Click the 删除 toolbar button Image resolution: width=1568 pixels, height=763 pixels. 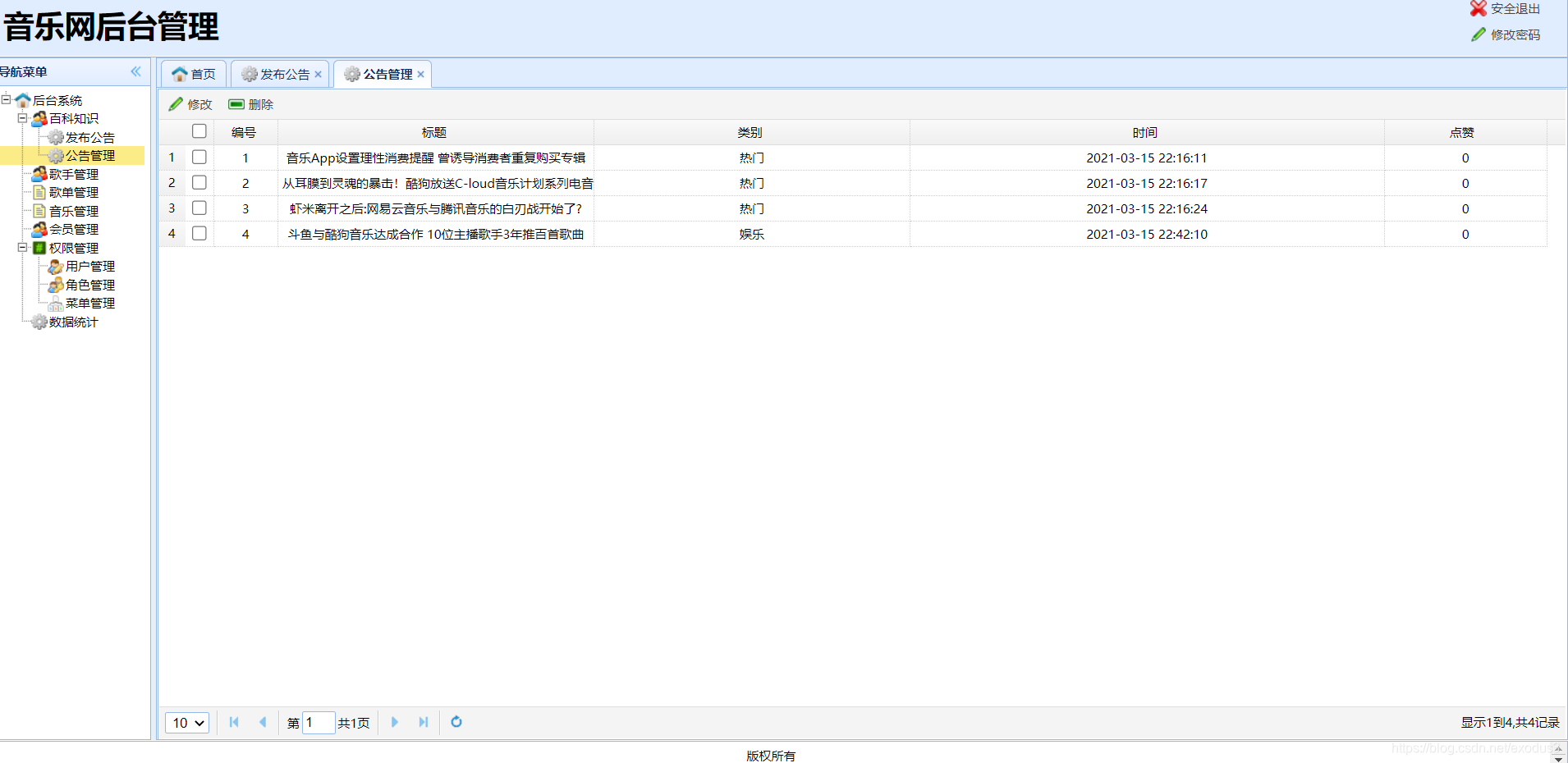click(251, 104)
